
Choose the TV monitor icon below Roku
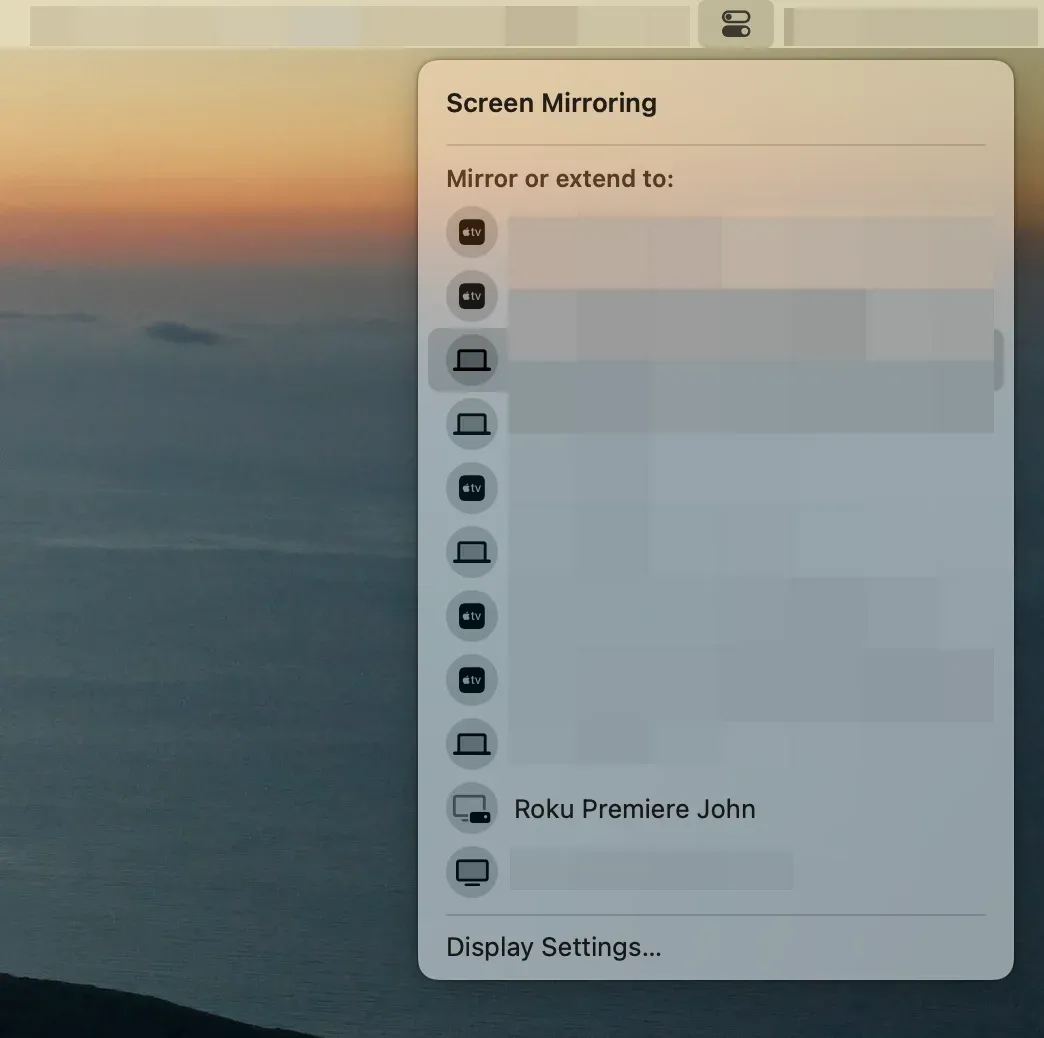click(471, 872)
